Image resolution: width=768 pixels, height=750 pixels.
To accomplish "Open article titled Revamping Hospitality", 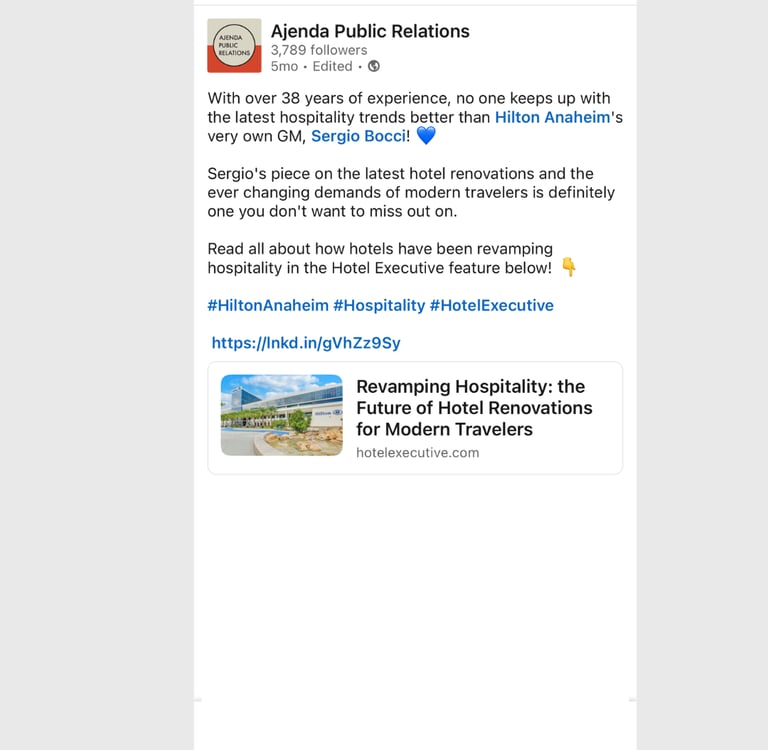I will click(474, 408).
